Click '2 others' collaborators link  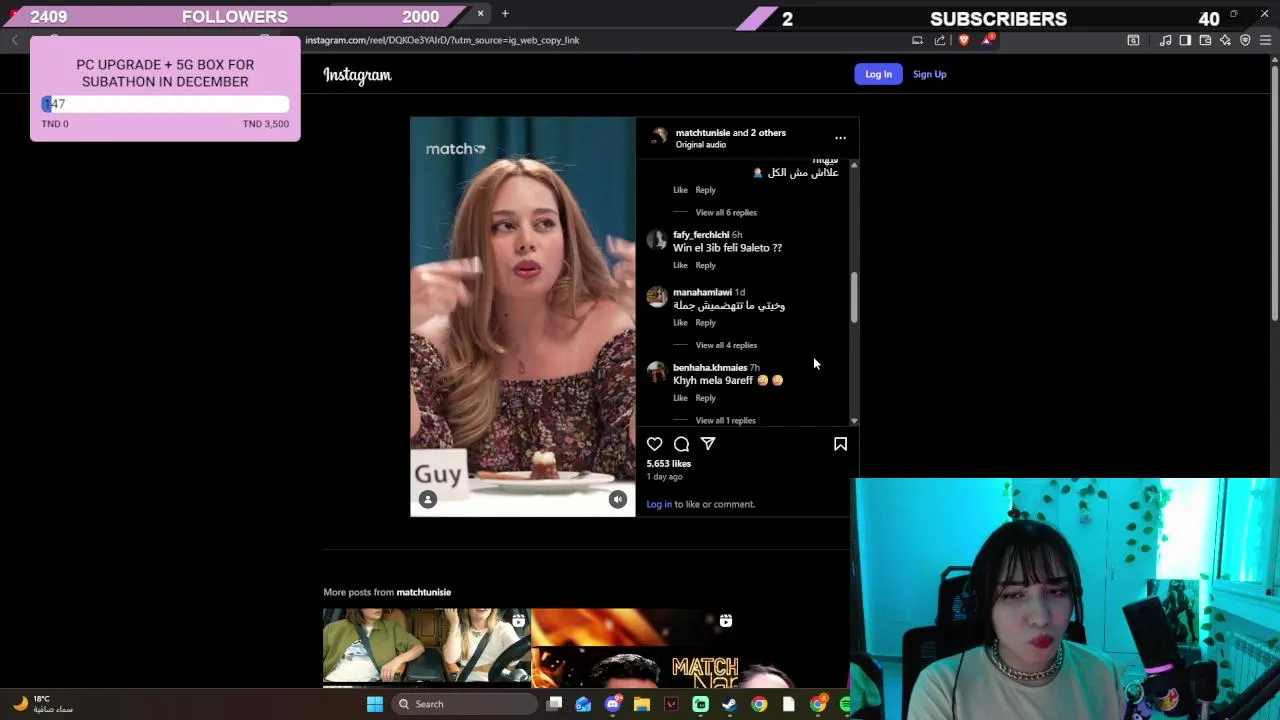[767, 132]
